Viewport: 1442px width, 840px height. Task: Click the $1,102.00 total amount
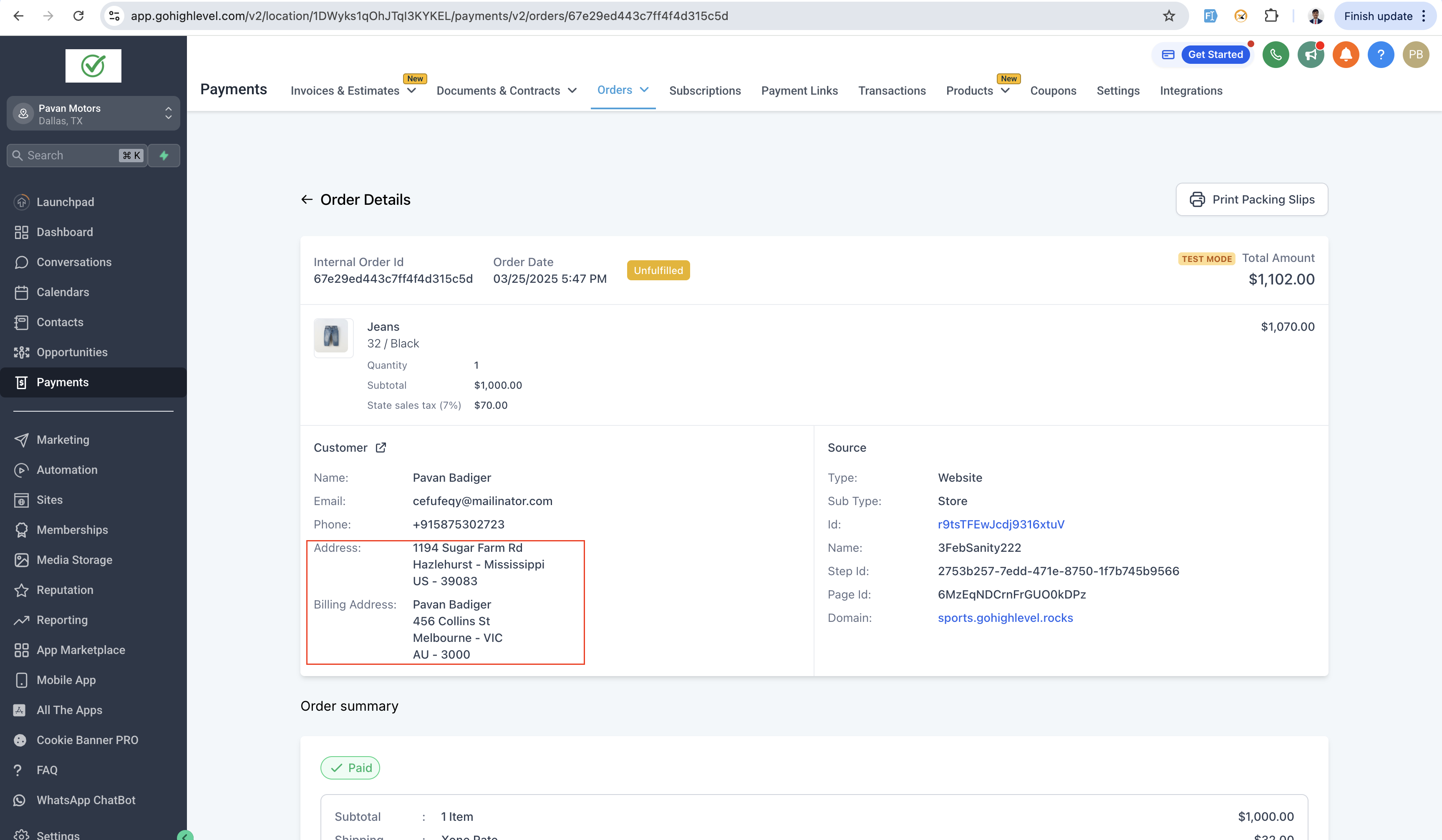point(1281,279)
